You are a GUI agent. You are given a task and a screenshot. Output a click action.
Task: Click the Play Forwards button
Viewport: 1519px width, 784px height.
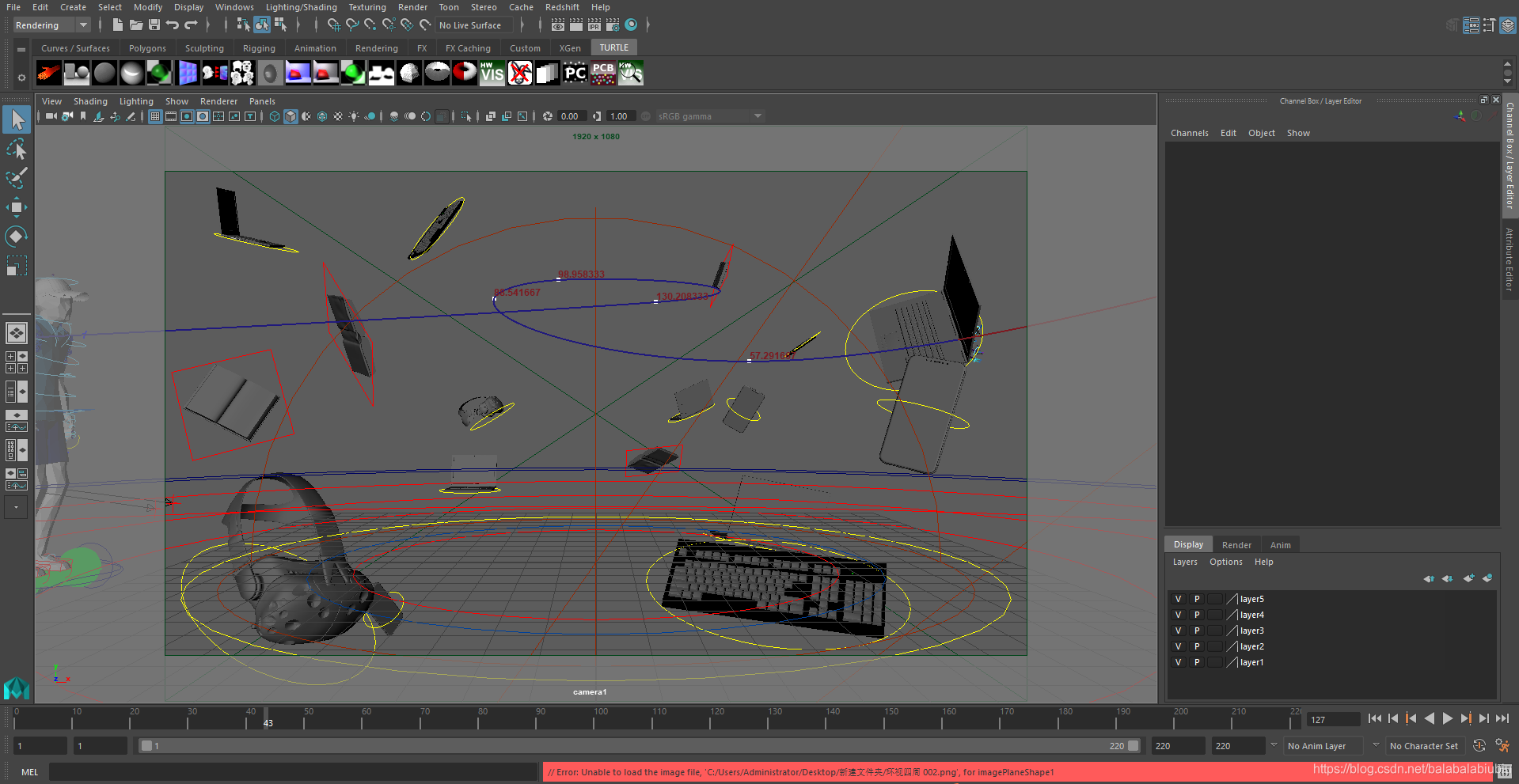click(x=1447, y=718)
